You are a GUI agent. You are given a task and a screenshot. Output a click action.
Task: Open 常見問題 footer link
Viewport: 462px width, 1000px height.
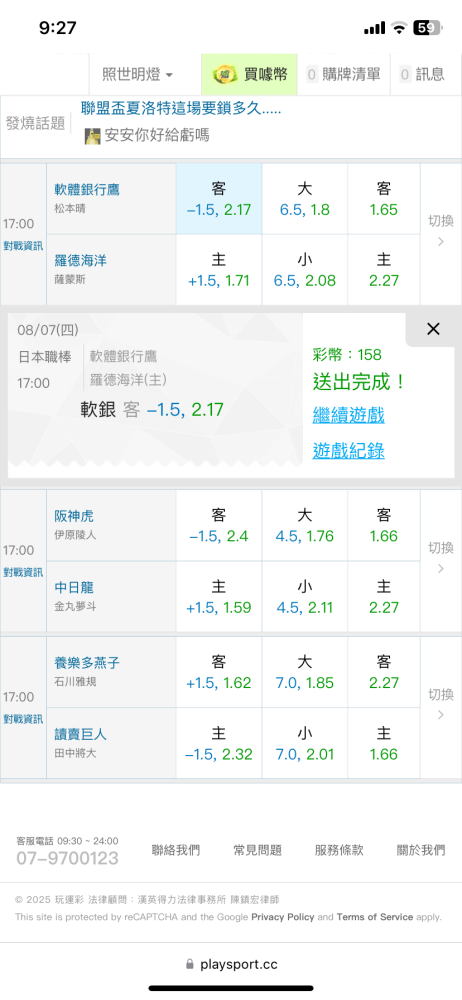tap(258, 850)
